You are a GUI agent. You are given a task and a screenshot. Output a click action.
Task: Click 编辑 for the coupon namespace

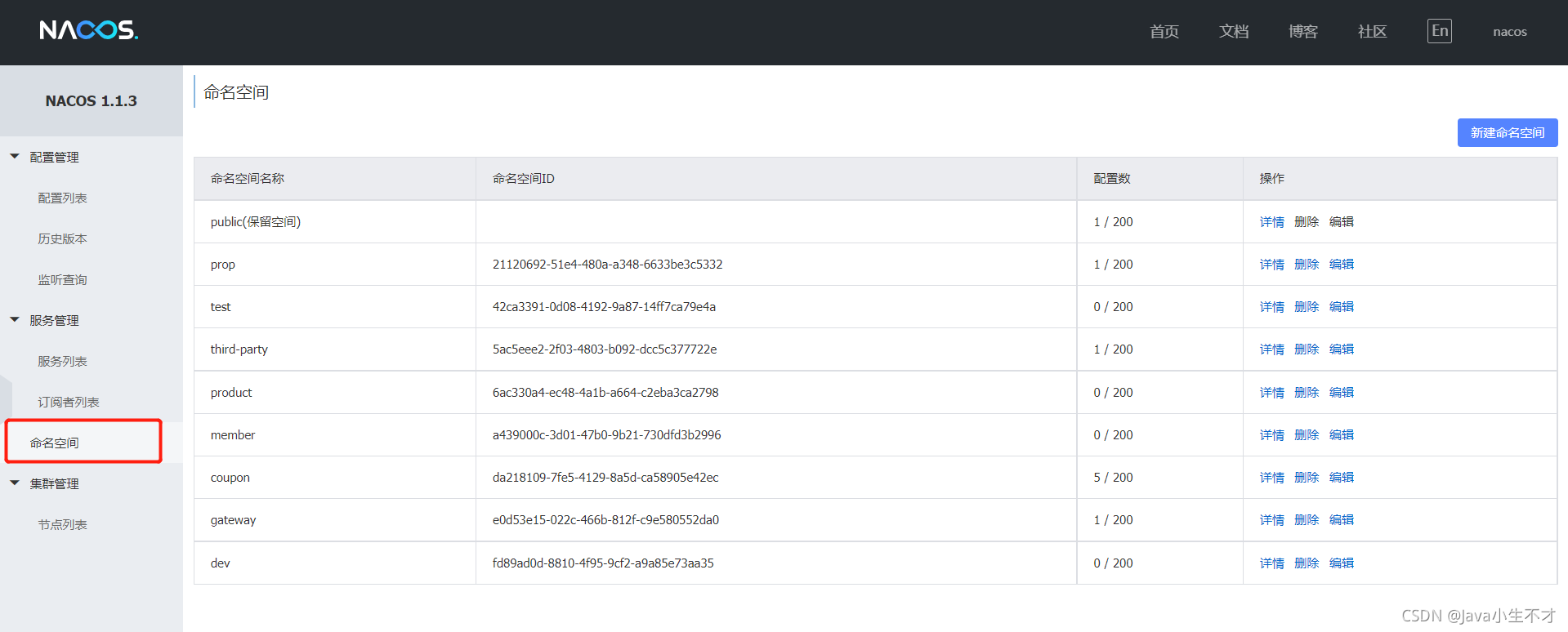(1342, 477)
